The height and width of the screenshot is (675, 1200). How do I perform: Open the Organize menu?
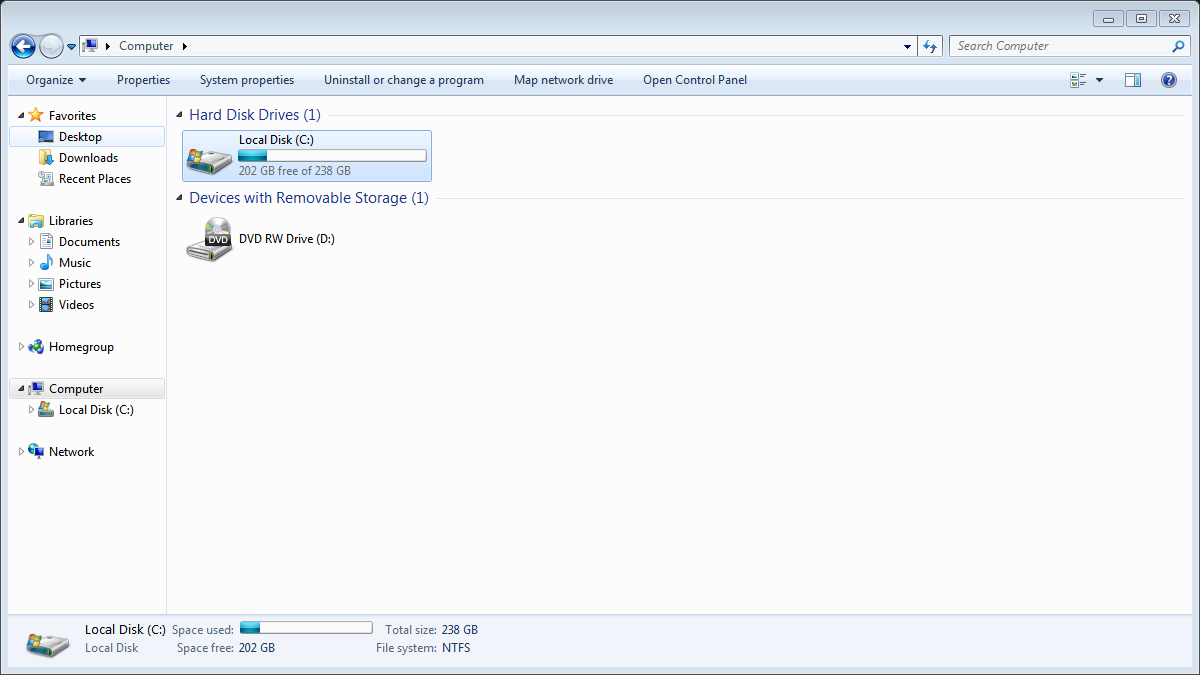[x=56, y=80]
